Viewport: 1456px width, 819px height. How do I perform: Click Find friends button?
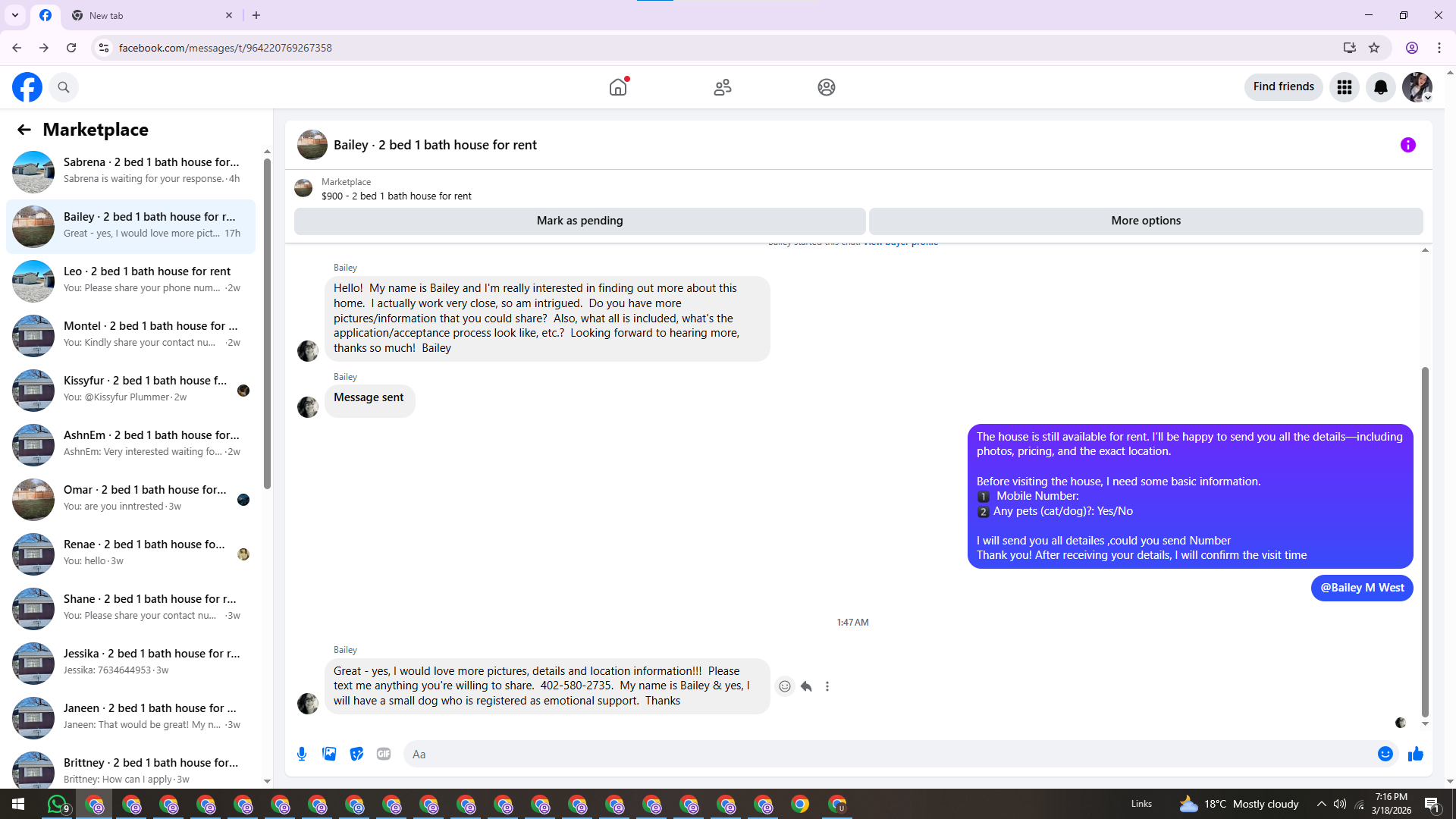coord(1283,86)
